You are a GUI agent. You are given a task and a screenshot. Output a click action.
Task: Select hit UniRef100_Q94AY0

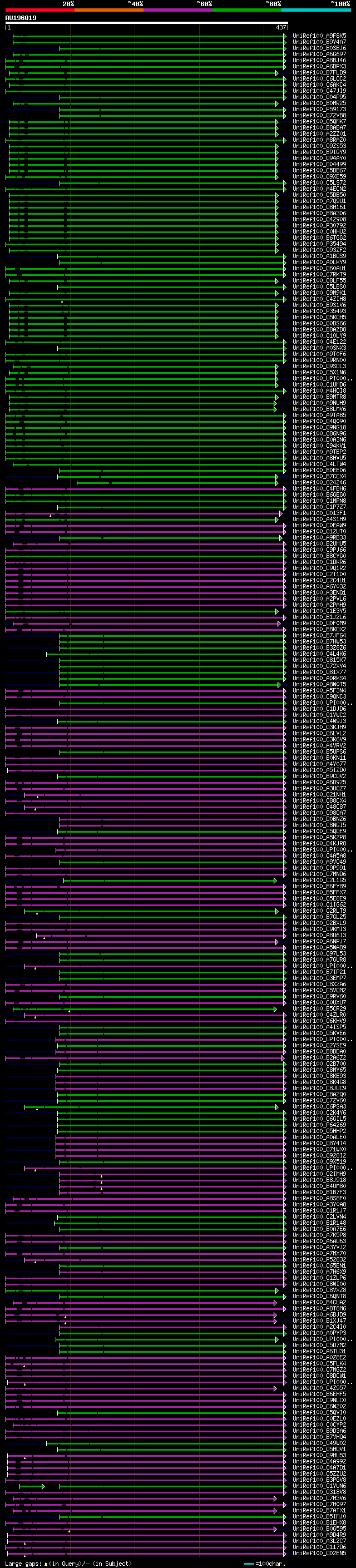pyautogui.click(x=319, y=159)
